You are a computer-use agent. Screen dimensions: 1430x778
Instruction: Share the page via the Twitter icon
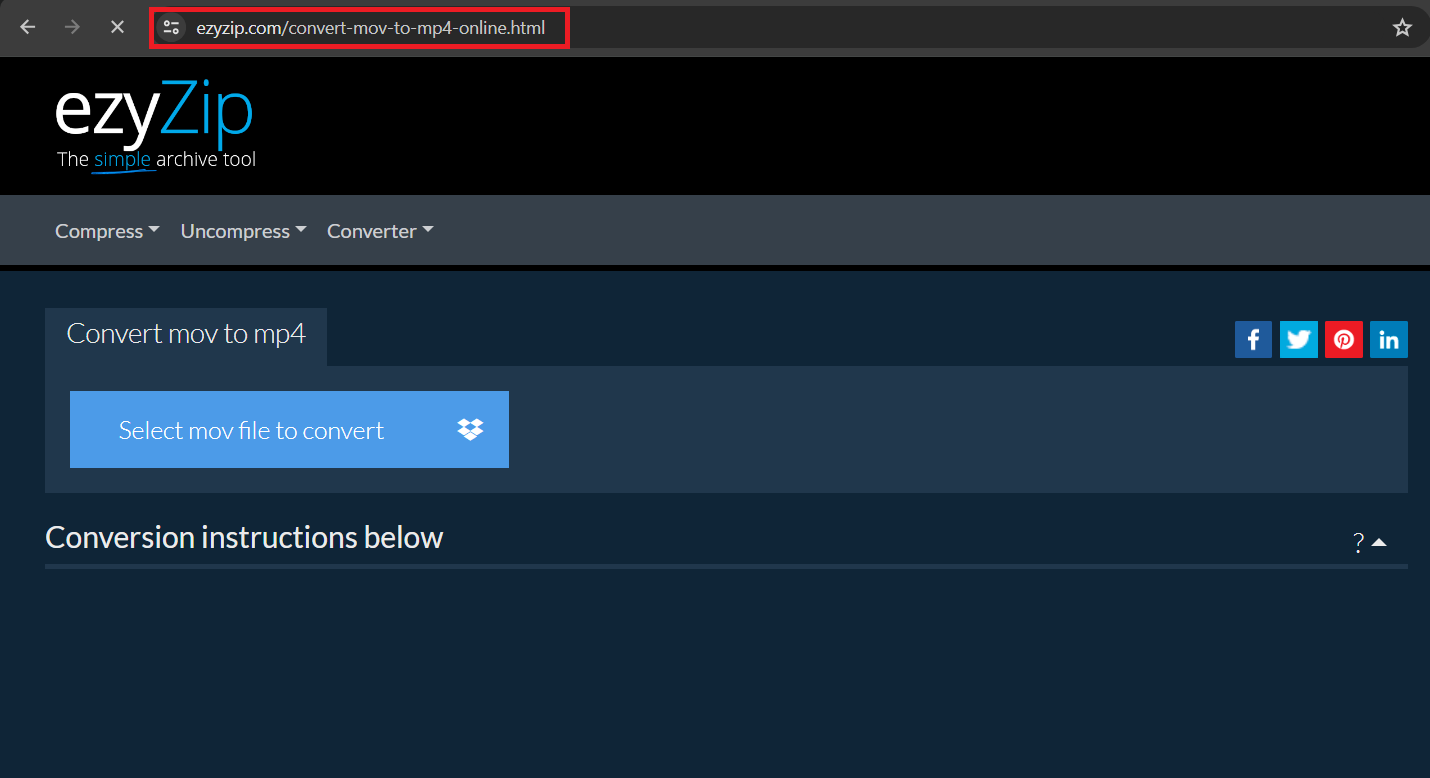(1298, 339)
